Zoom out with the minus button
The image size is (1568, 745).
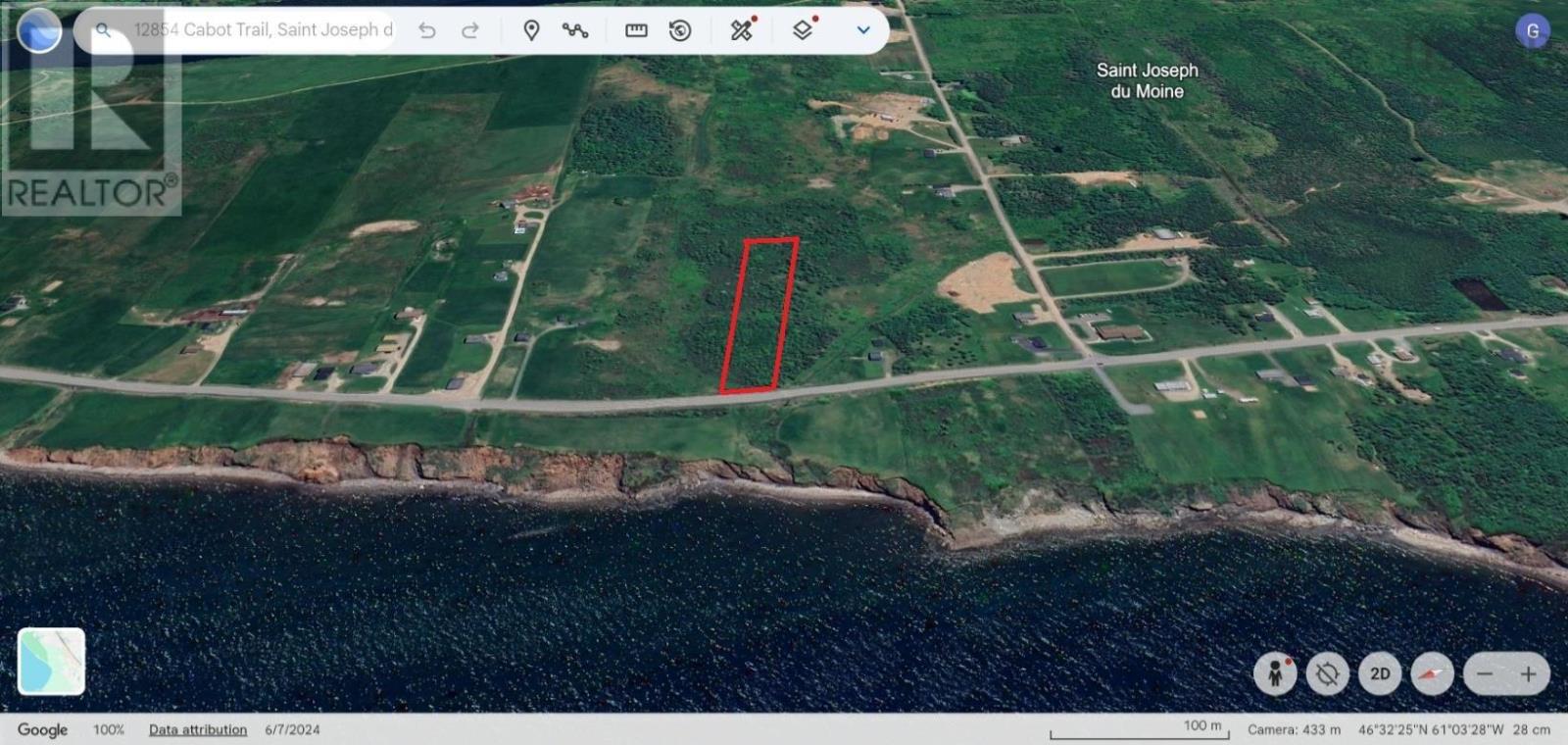1485,673
